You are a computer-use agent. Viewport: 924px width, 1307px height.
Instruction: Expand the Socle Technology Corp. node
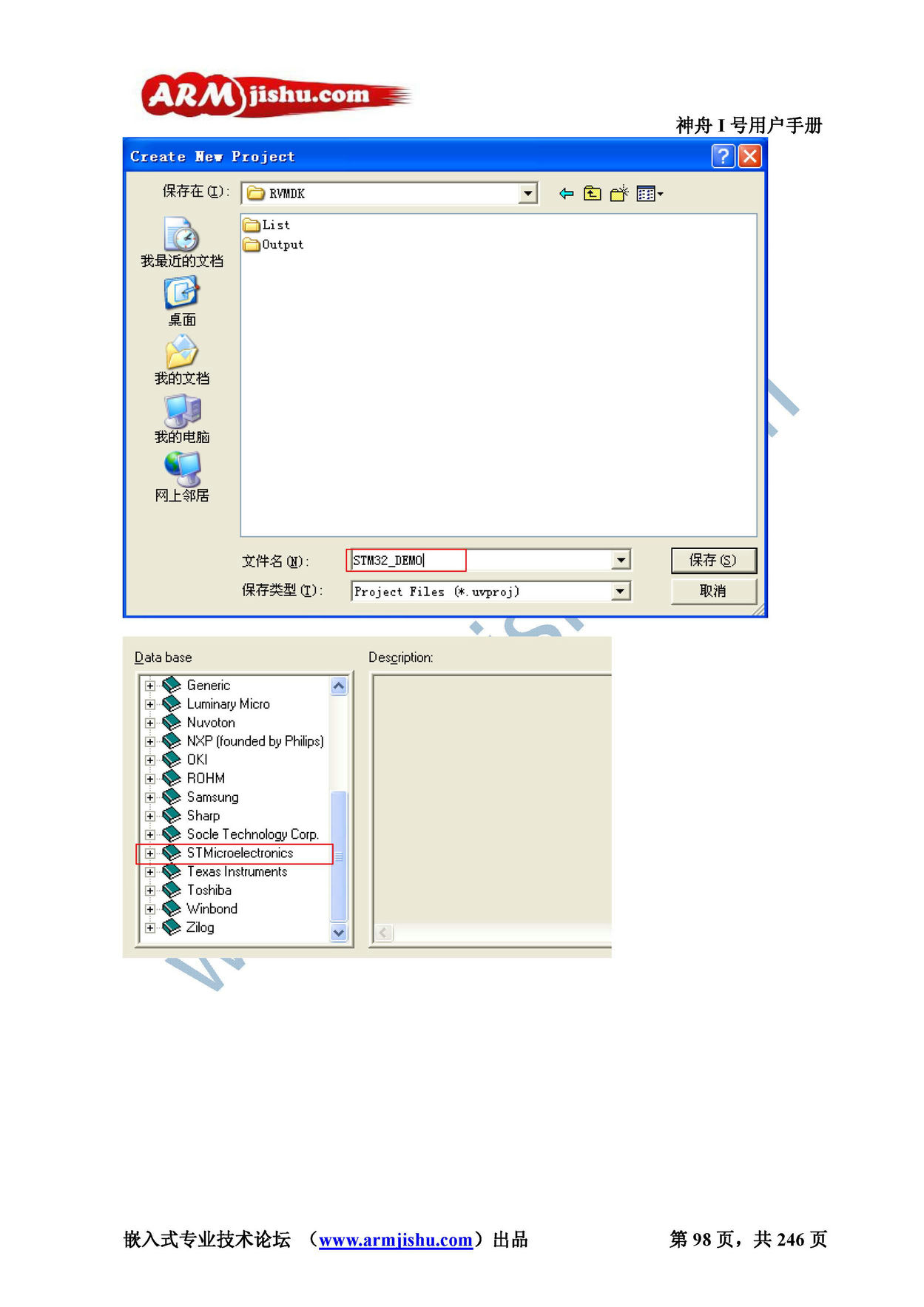tap(150, 834)
